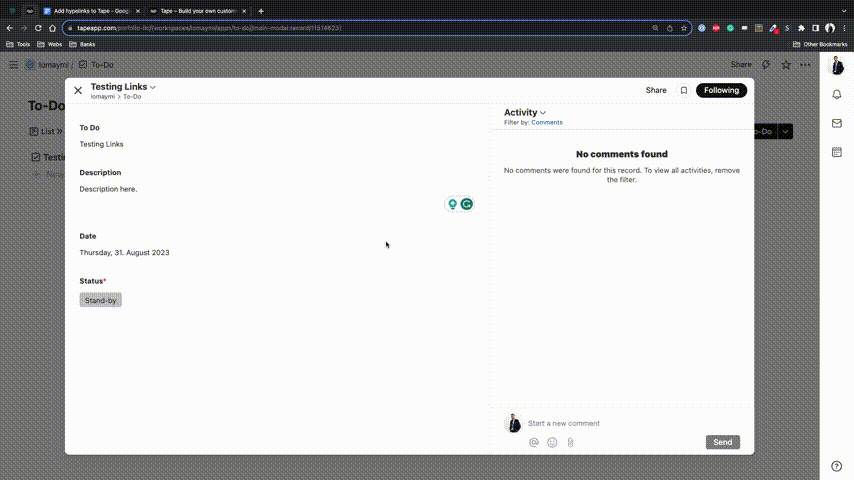Bookmark the page with the address bar star
The image size is (854, 480).
(x=684, y=28)
